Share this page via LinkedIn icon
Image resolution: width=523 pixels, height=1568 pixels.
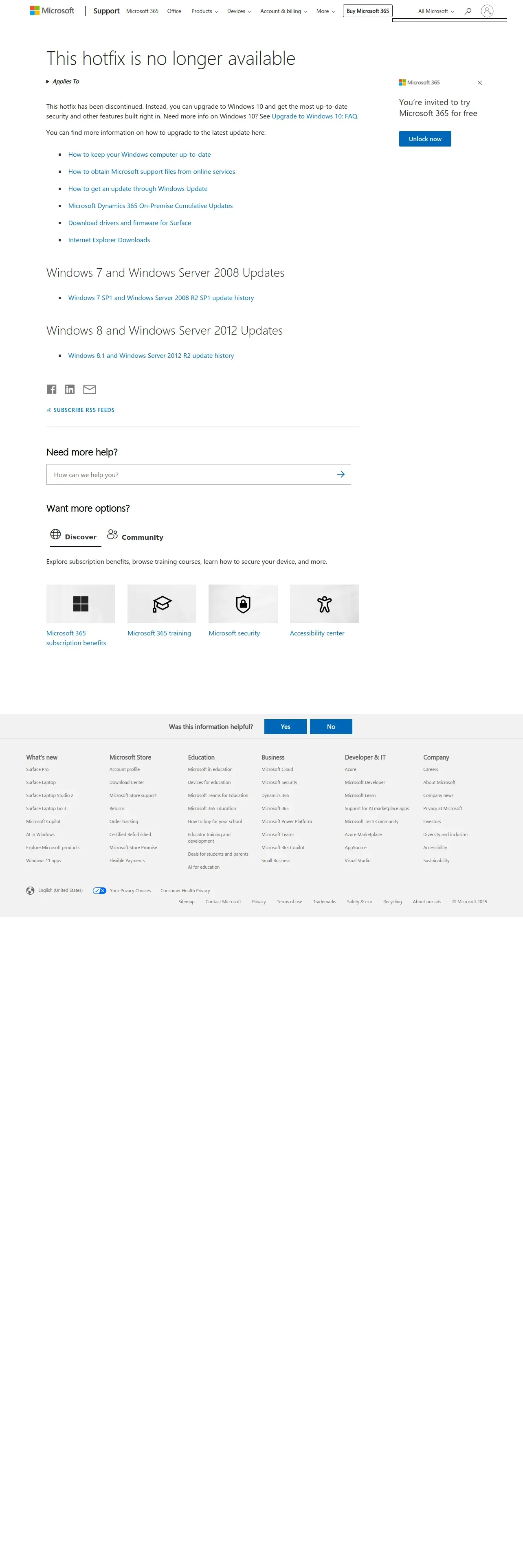coord(70,390)
